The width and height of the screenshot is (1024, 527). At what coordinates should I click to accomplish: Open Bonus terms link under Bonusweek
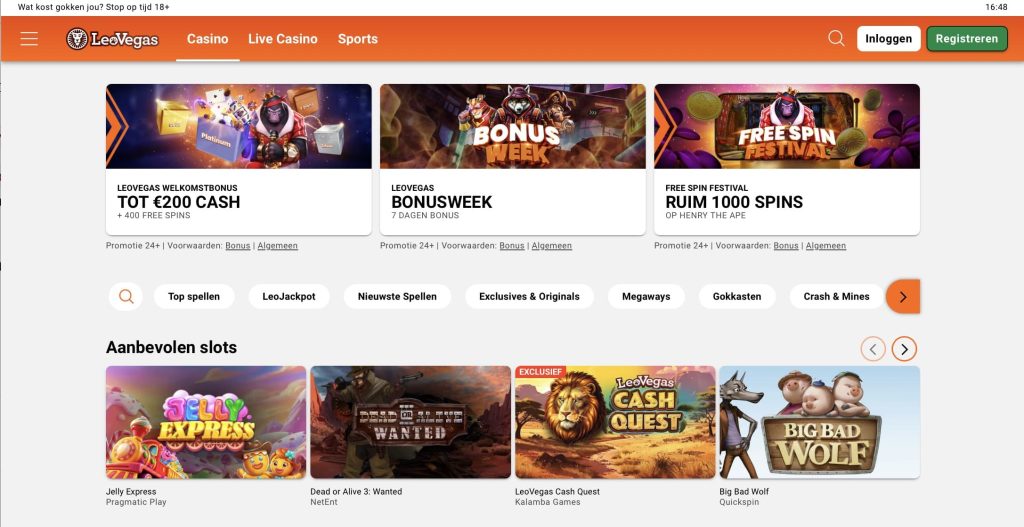pos(512,246)
